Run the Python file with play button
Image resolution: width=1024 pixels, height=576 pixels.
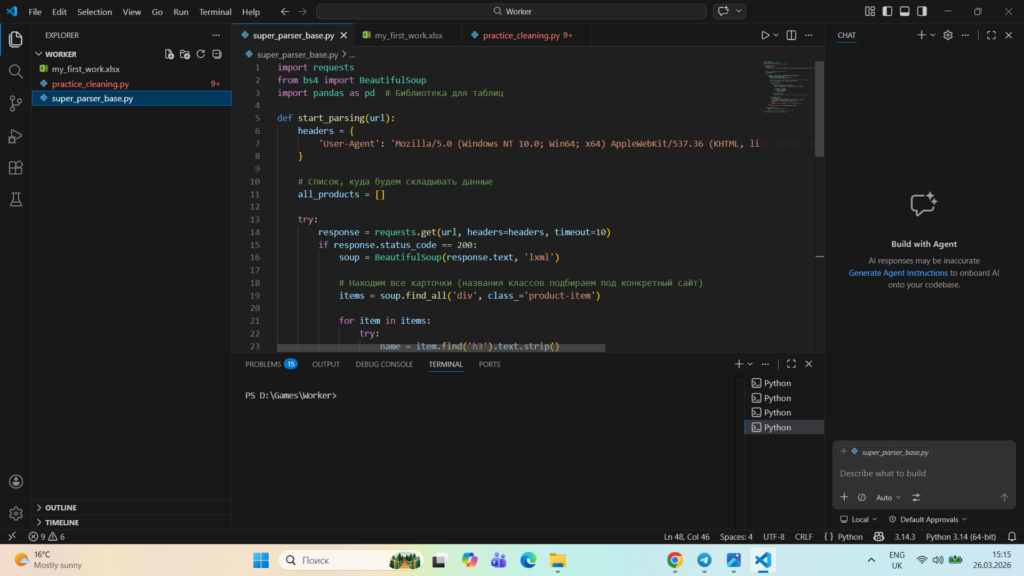765,35
